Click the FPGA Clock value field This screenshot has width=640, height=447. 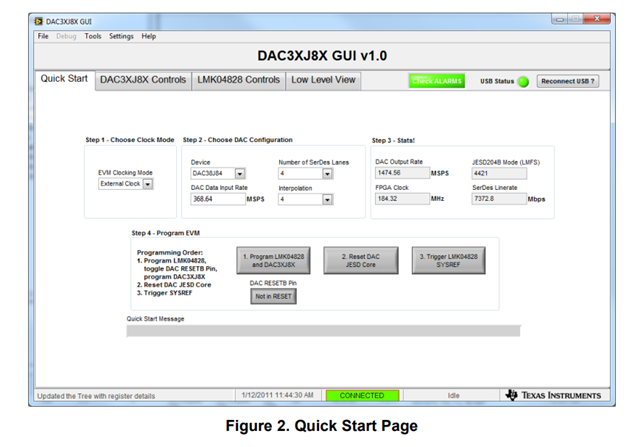pos(402,199)
